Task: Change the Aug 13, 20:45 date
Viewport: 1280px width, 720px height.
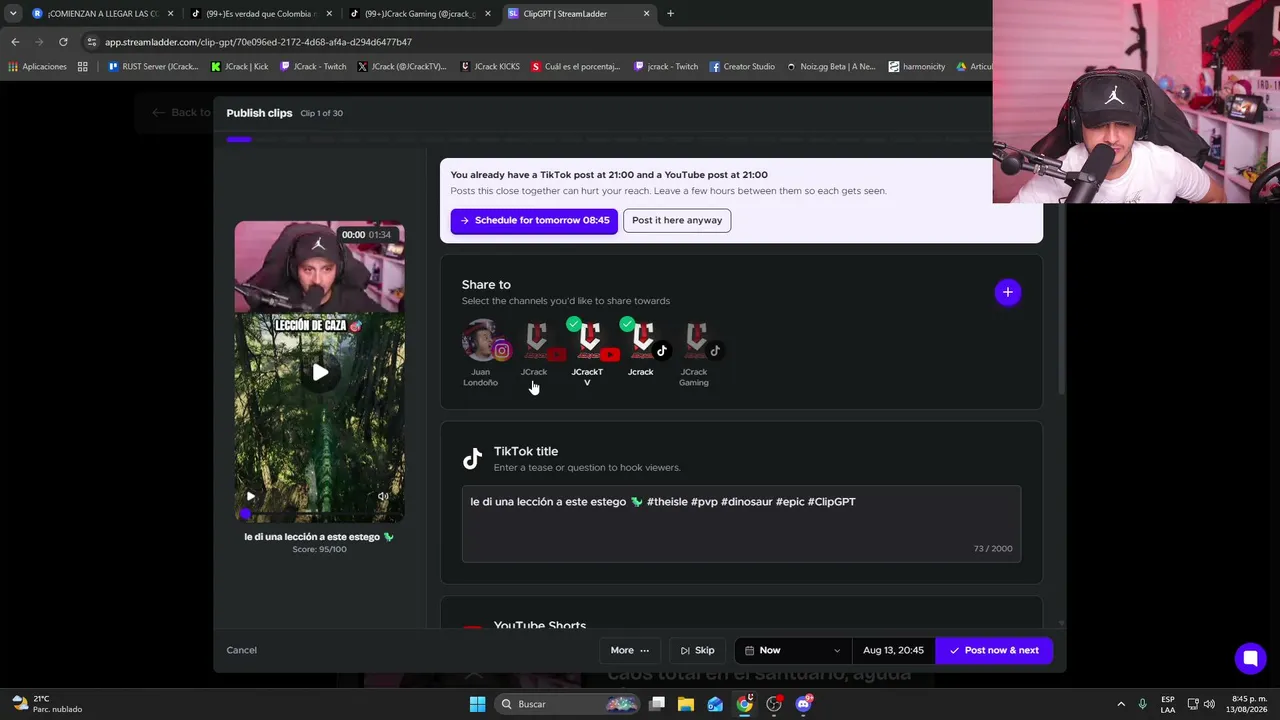Action: coord(893,650)
